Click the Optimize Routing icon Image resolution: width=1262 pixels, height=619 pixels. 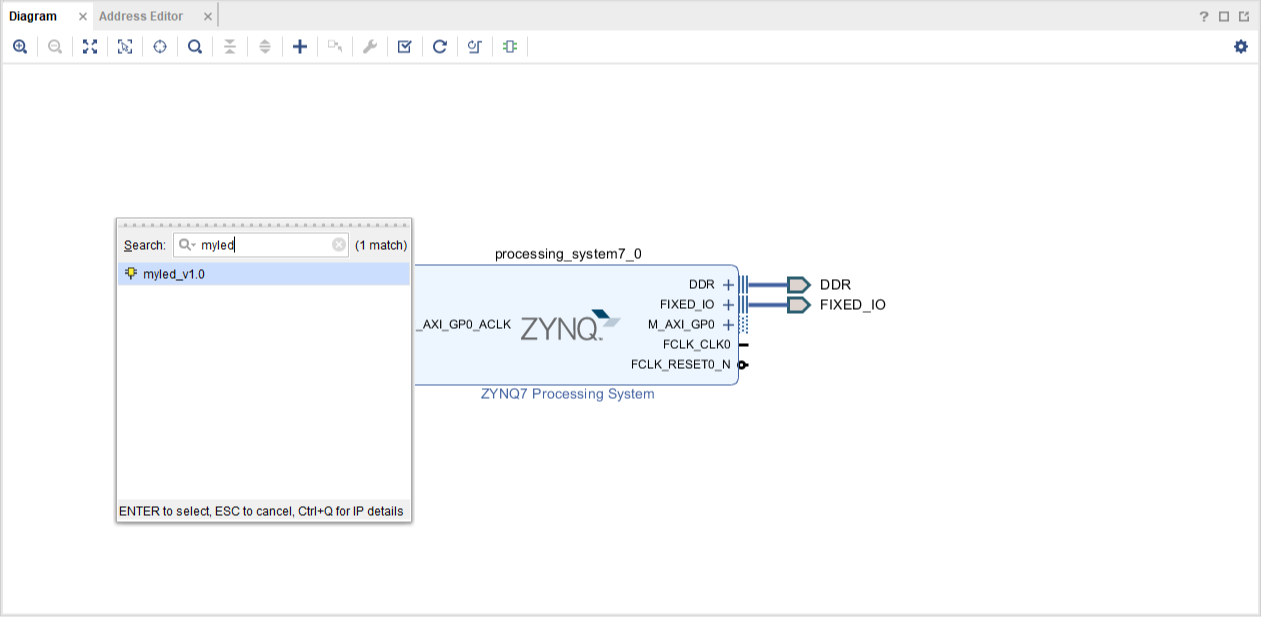coord(475,47)
